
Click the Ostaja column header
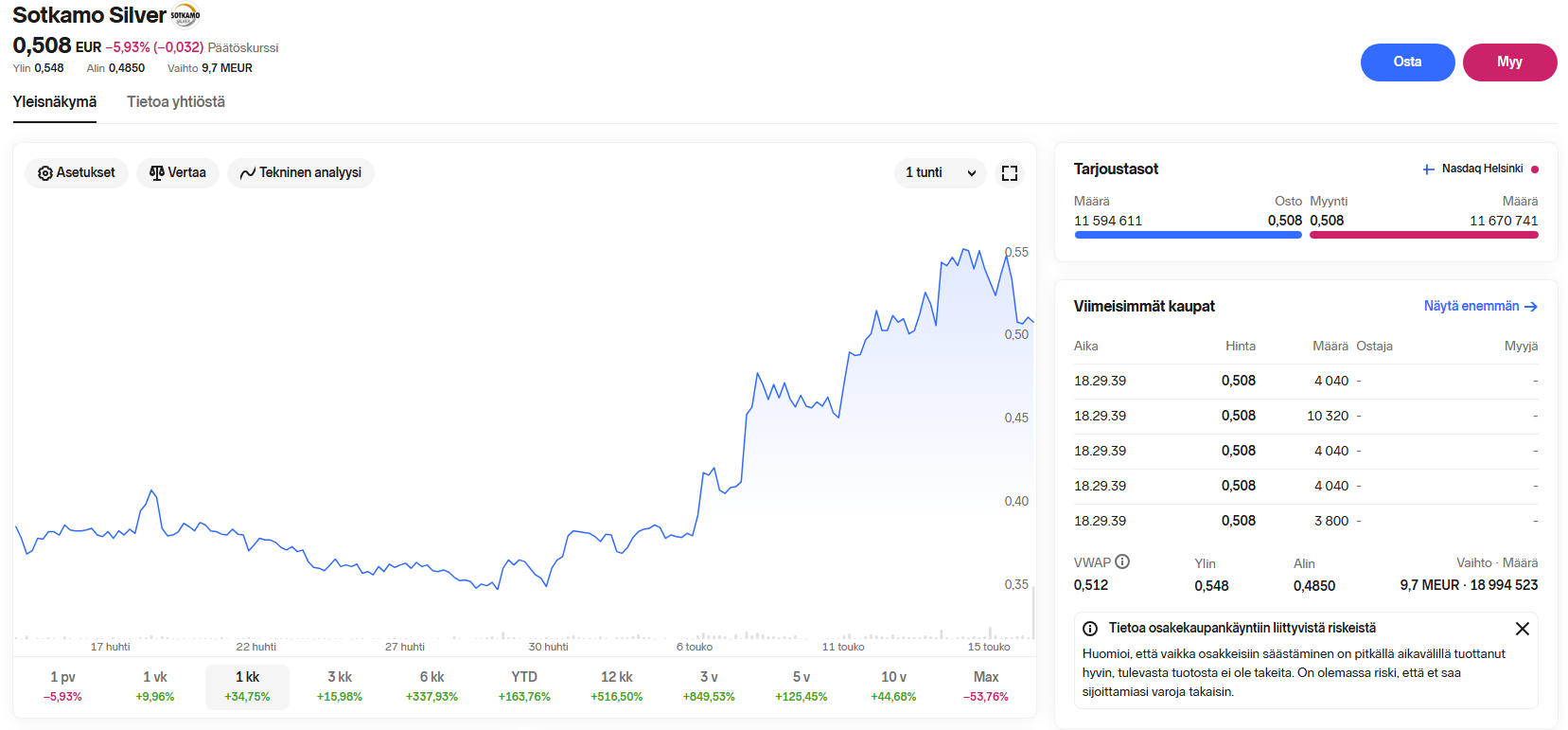1374,346
